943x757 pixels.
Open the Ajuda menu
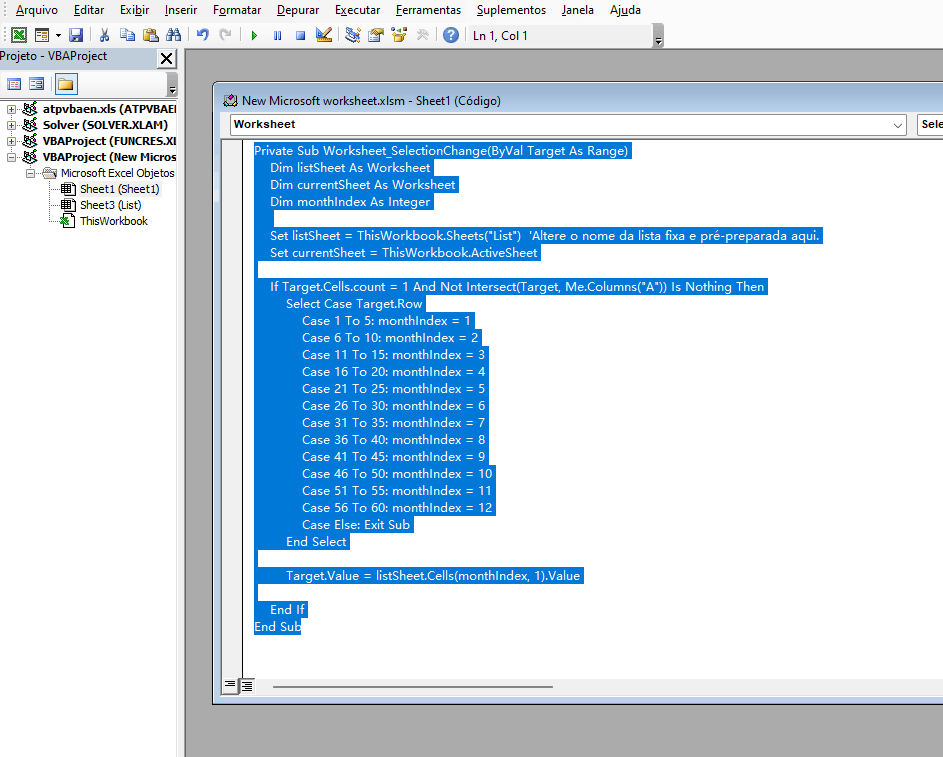point(625,10)
